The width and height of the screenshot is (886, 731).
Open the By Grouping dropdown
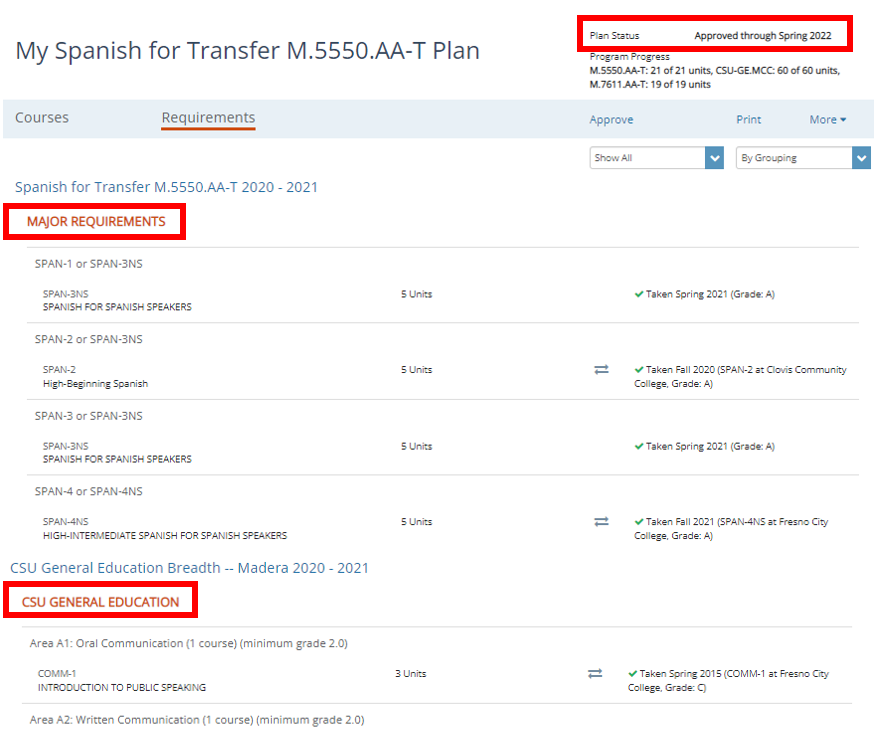click(x=803, y=158)
